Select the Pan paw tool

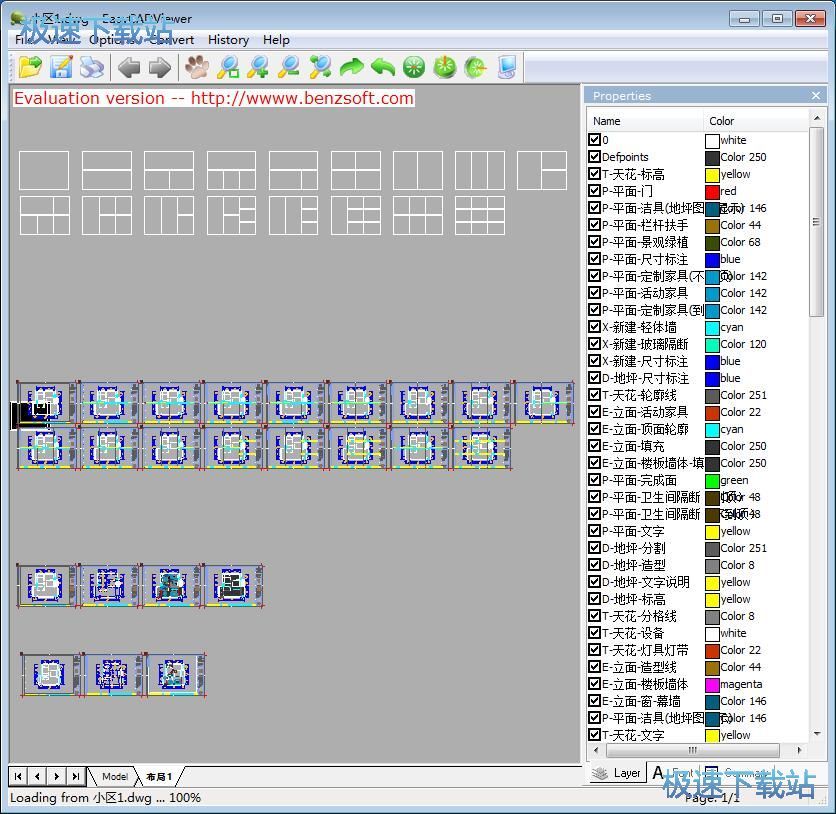[197, 67]
